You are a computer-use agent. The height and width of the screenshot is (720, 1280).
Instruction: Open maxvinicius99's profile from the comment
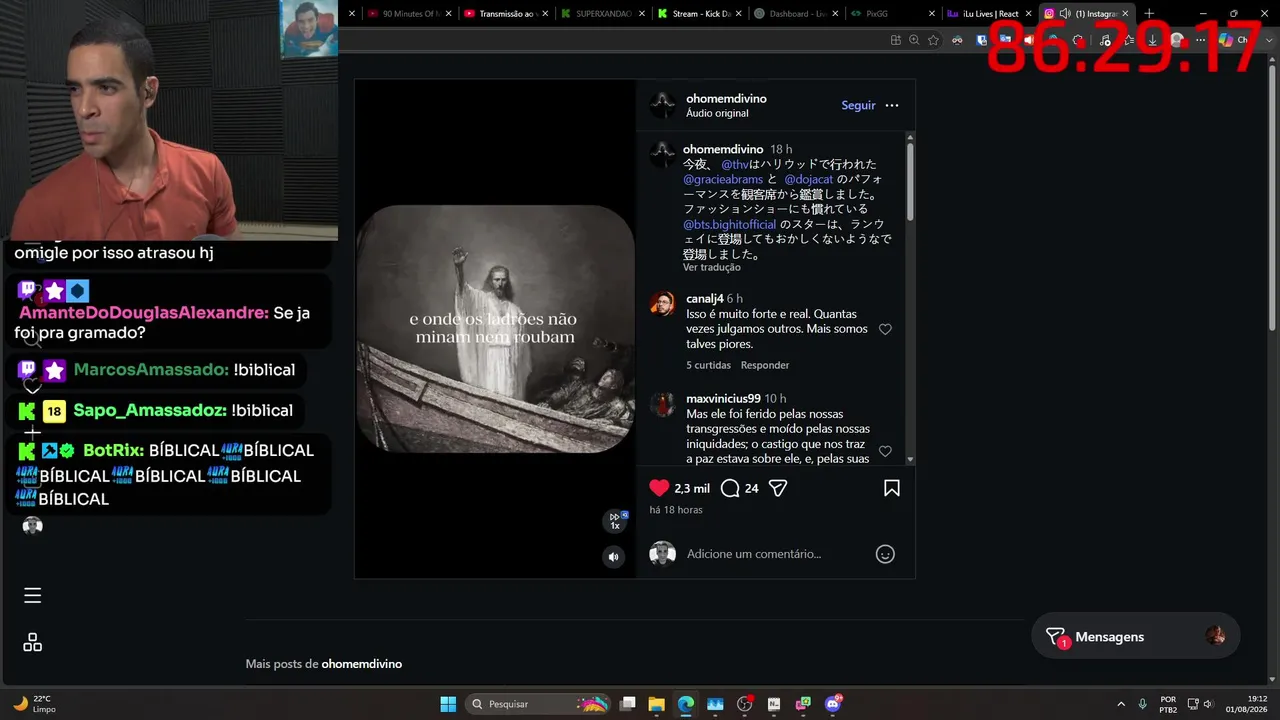723,398
